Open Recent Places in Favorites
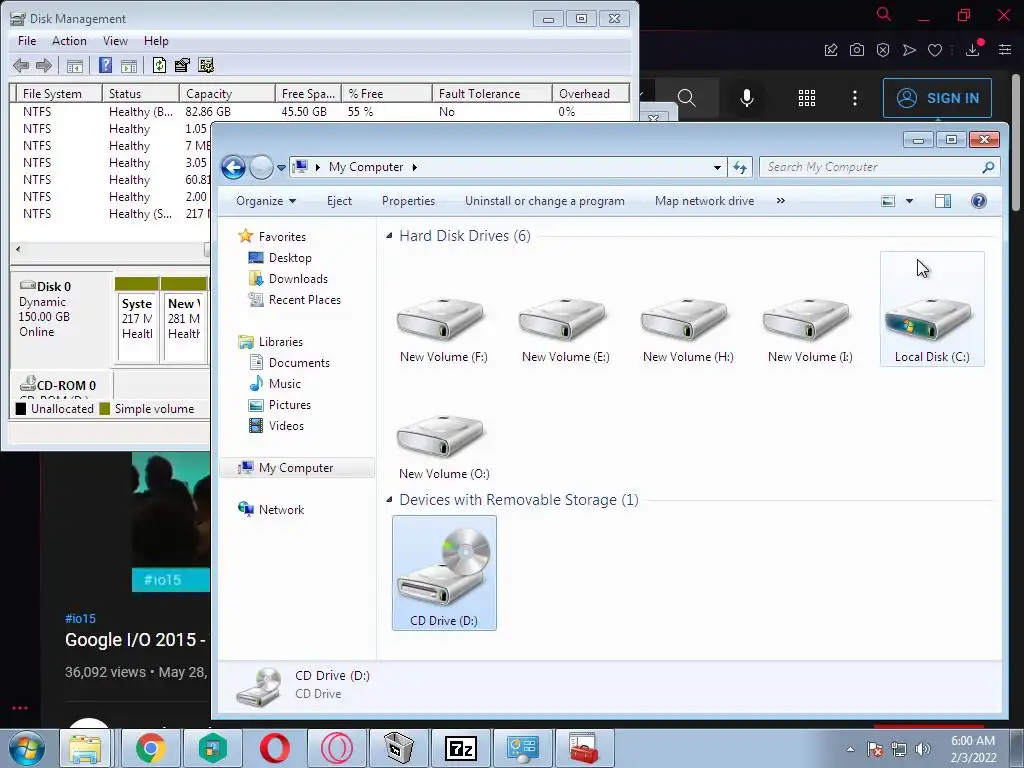The height and width of the screenshot is (768, 1024). pos(304,300)
